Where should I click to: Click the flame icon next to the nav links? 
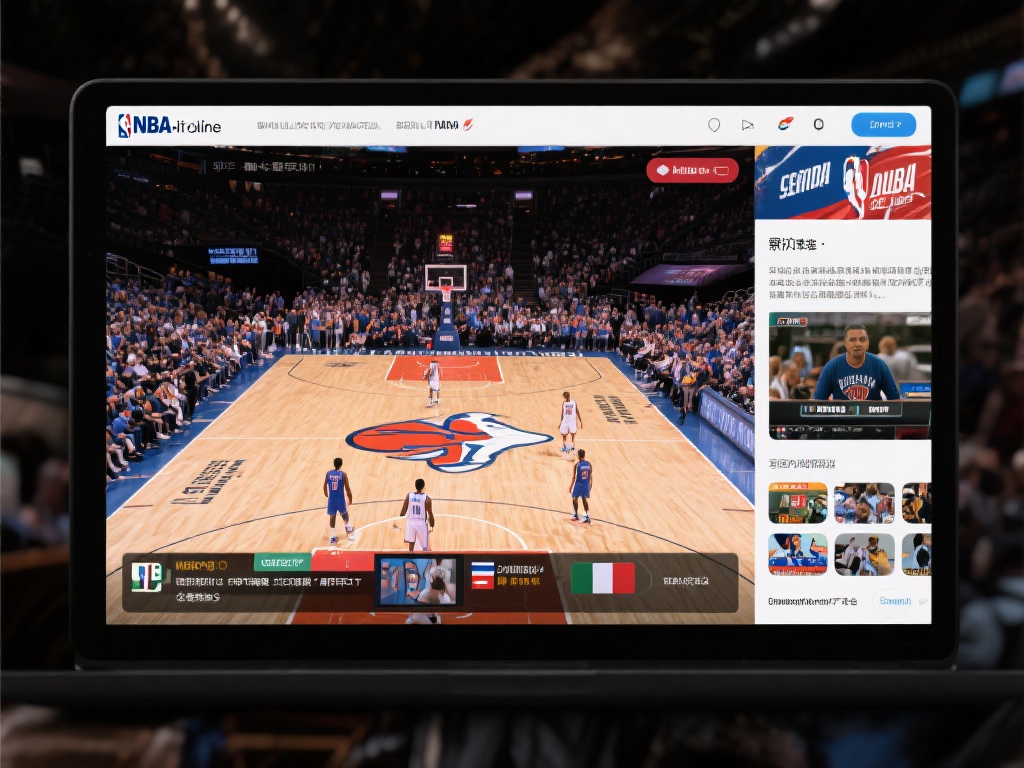[470, 124]
